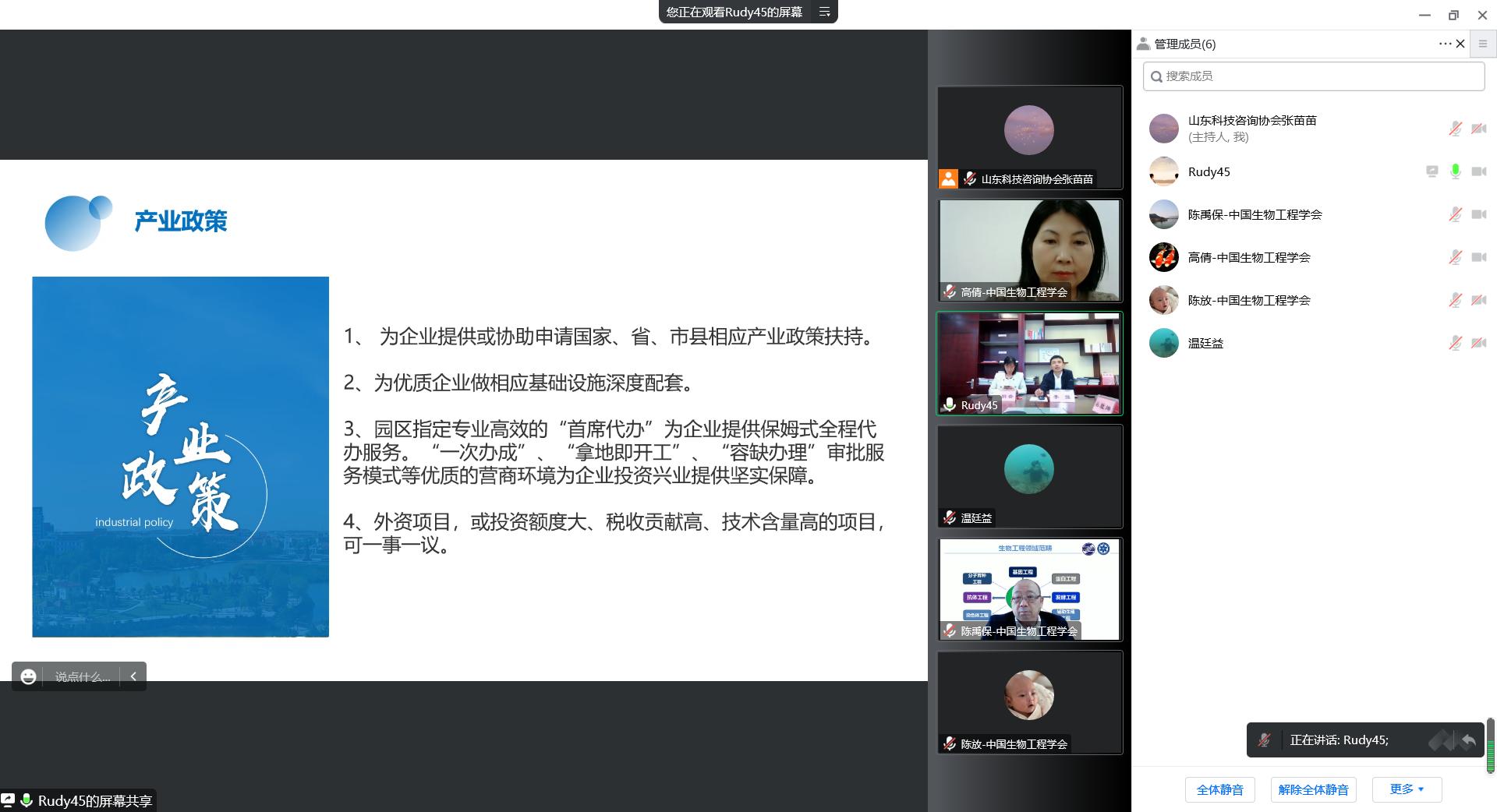Click the 解除全体静音 button
This screenshot has width=1497, height=812.
click(x=1313, y=789)
